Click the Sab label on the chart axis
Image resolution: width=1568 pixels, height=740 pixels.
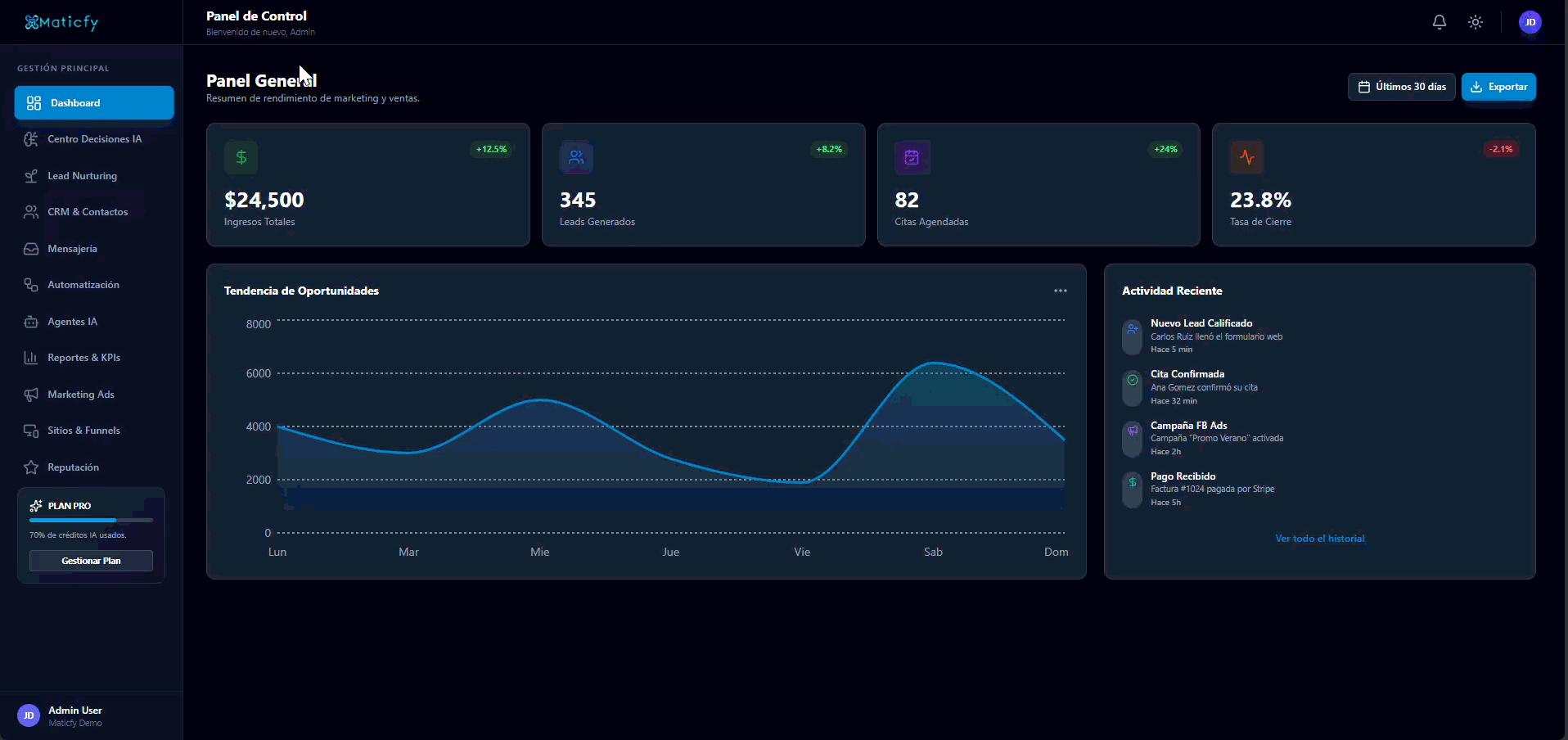tap(933, 552)
